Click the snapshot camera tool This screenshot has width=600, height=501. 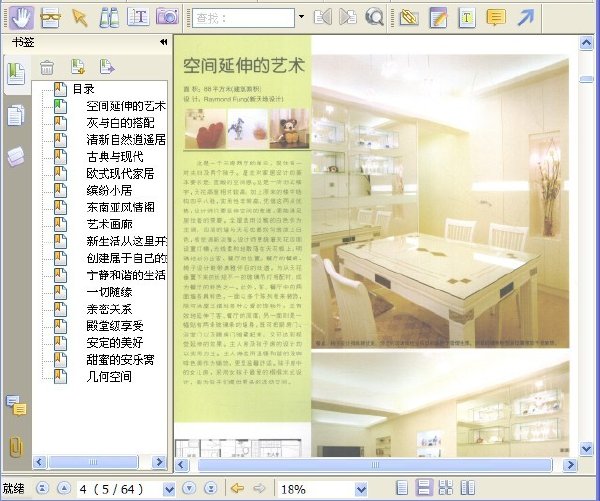click(x=167, y=16)
